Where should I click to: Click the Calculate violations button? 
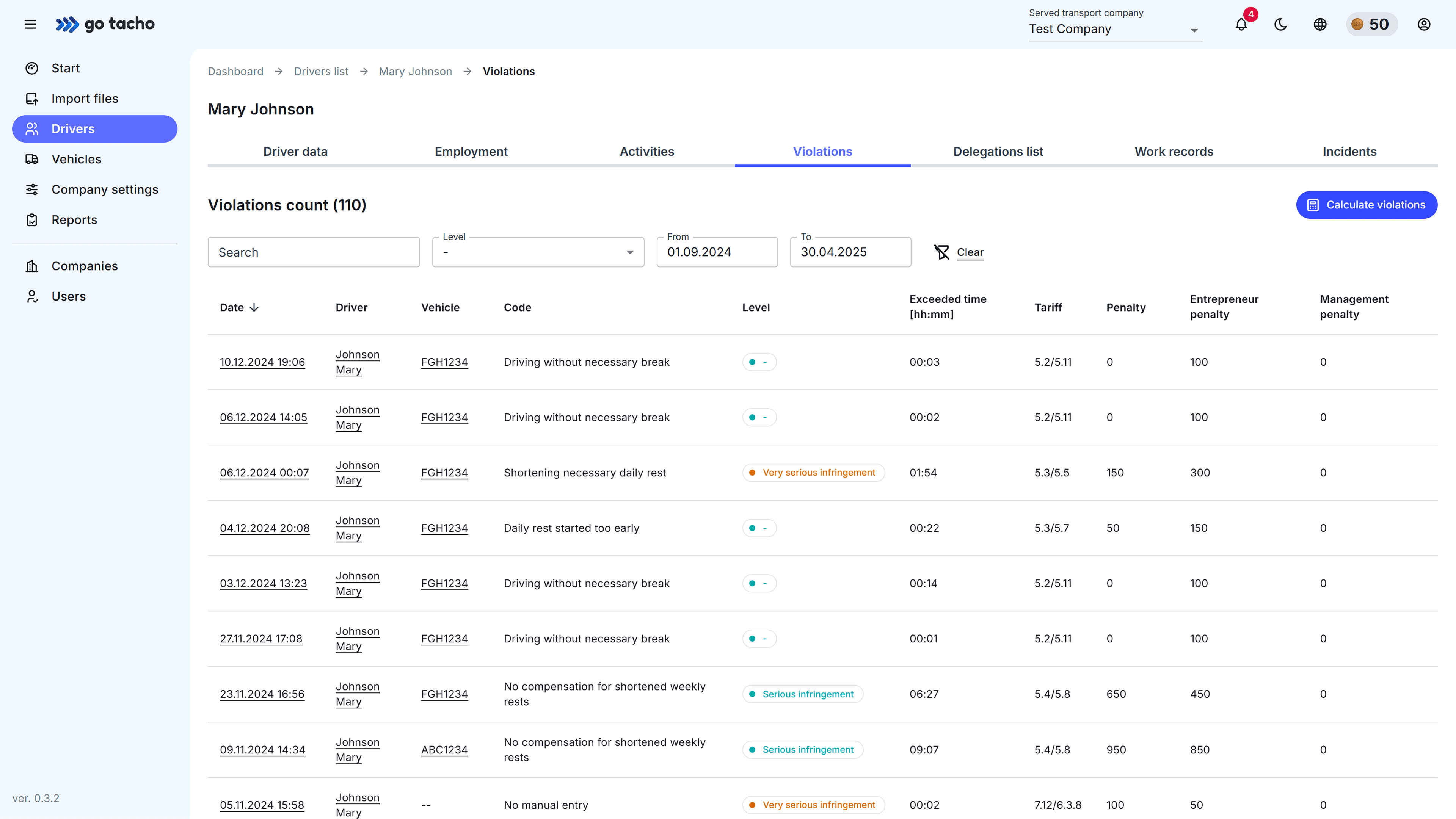coord(1367,205)
